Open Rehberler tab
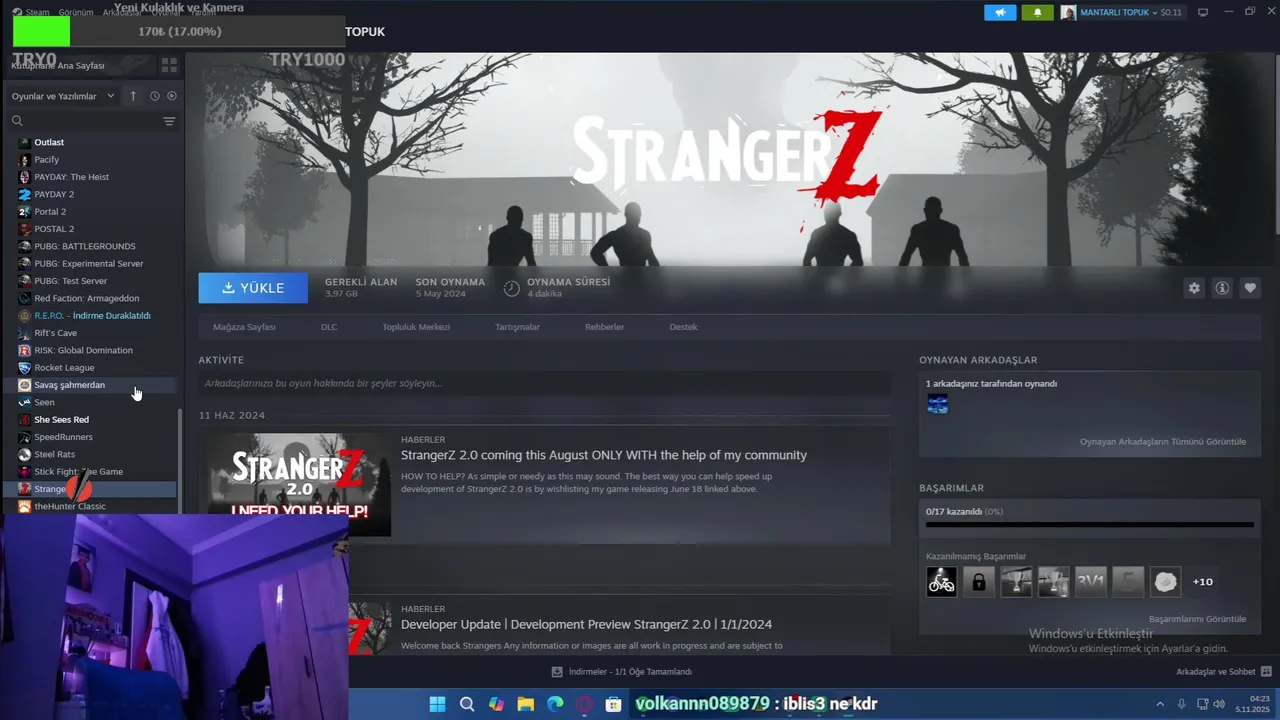 [x=604, y=327]
